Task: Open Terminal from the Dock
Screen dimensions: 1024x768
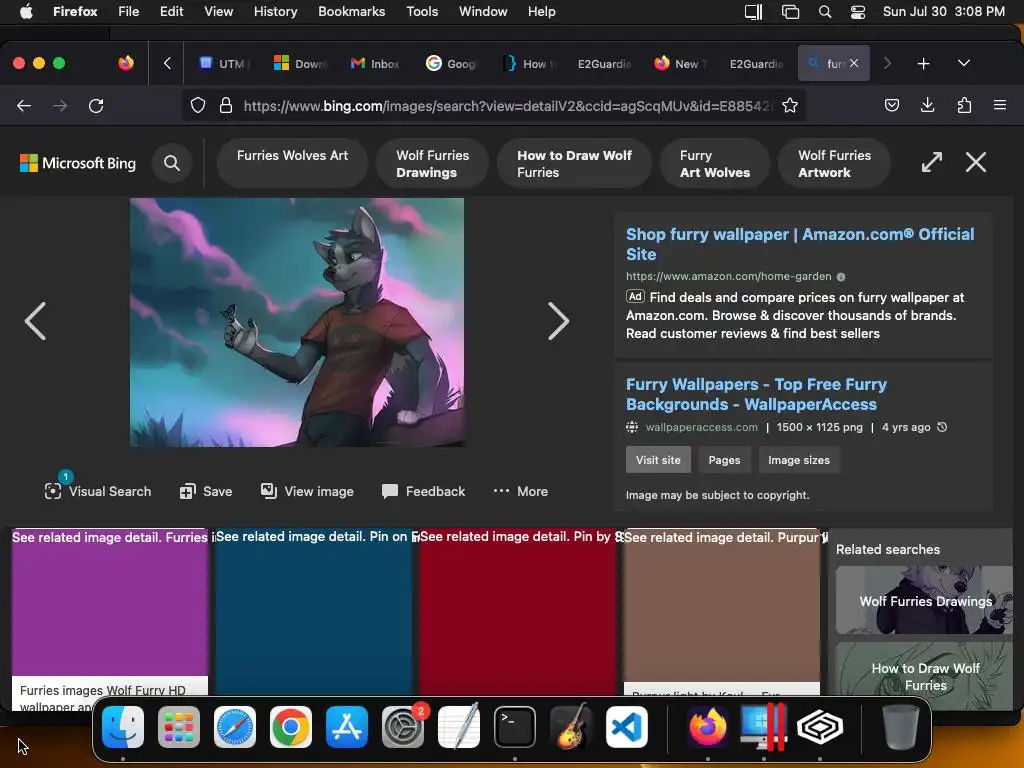Action: (515, 727)
